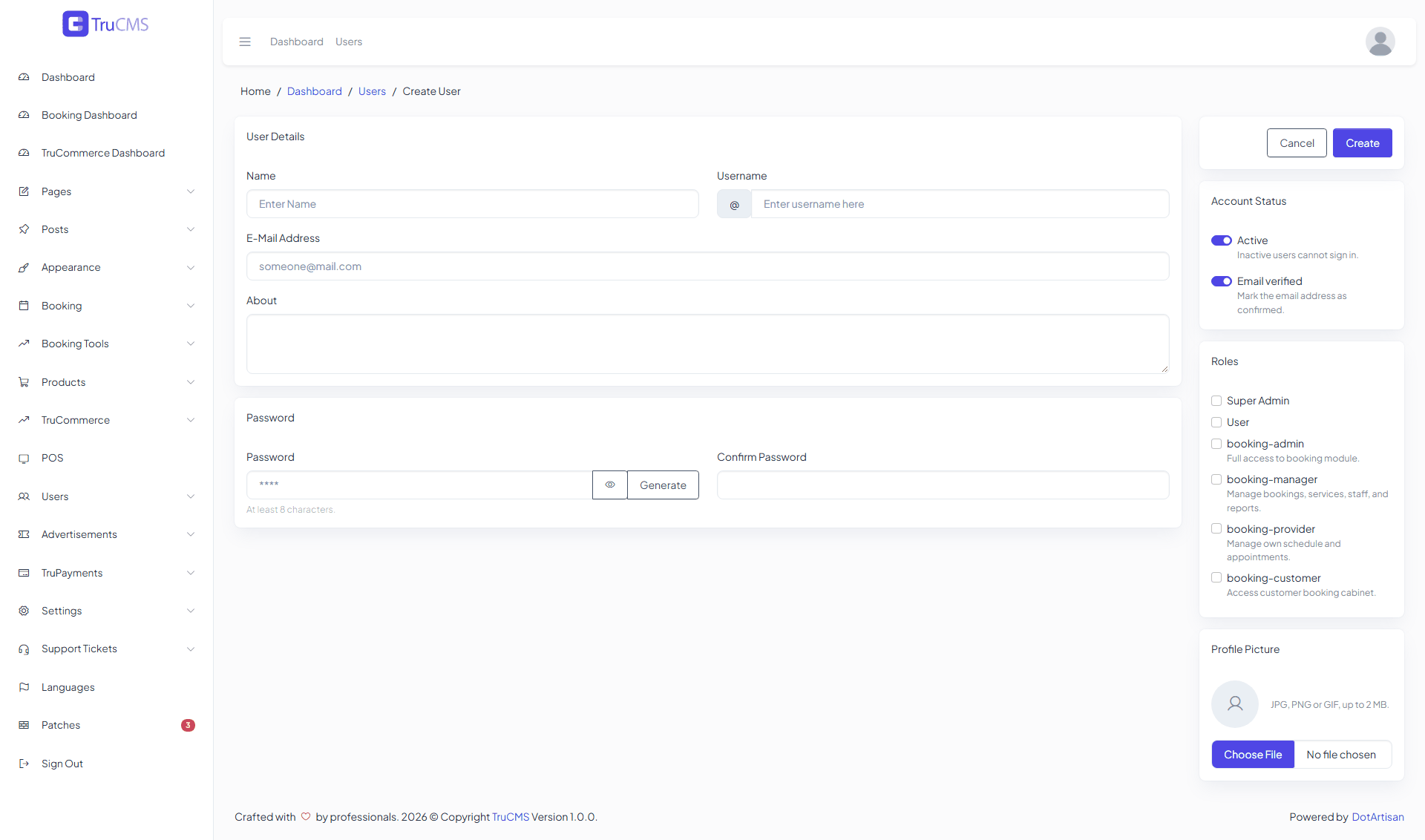The image size is (1425, 840).
Task: Expand the Posts menu chevron
Action: coord(191,229)
